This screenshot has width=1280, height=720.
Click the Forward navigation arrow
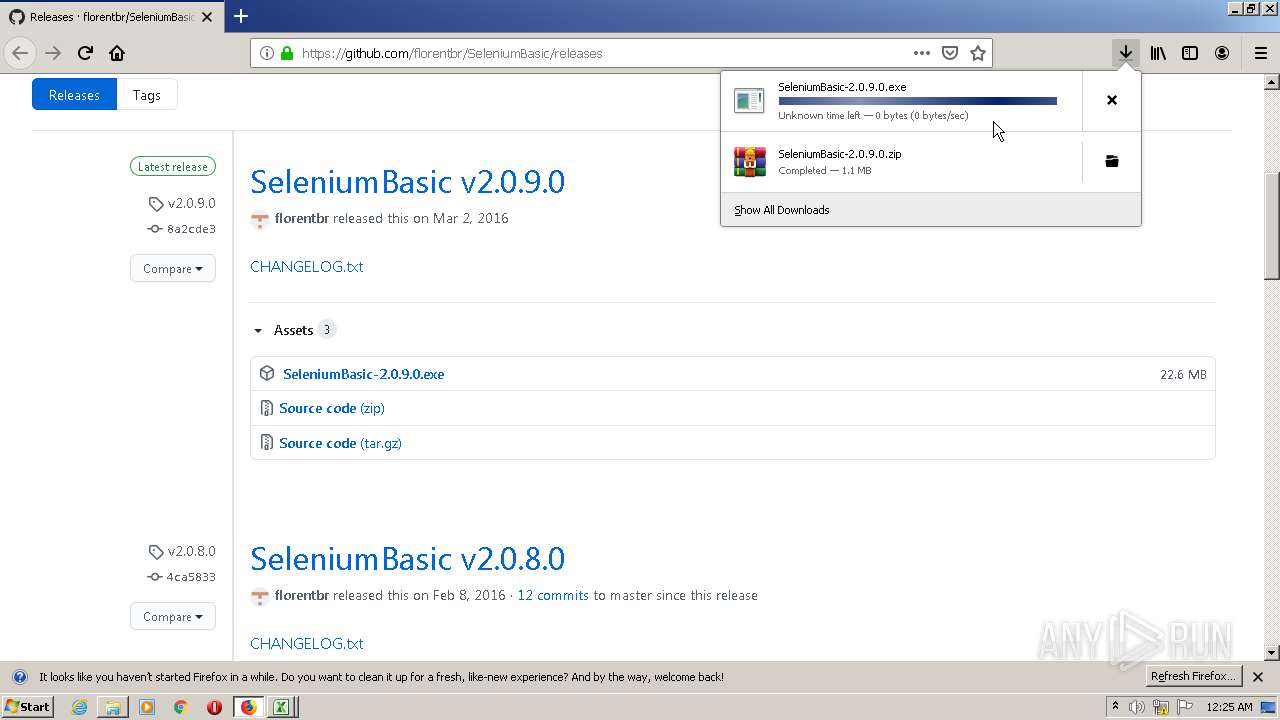coord(53,53)
